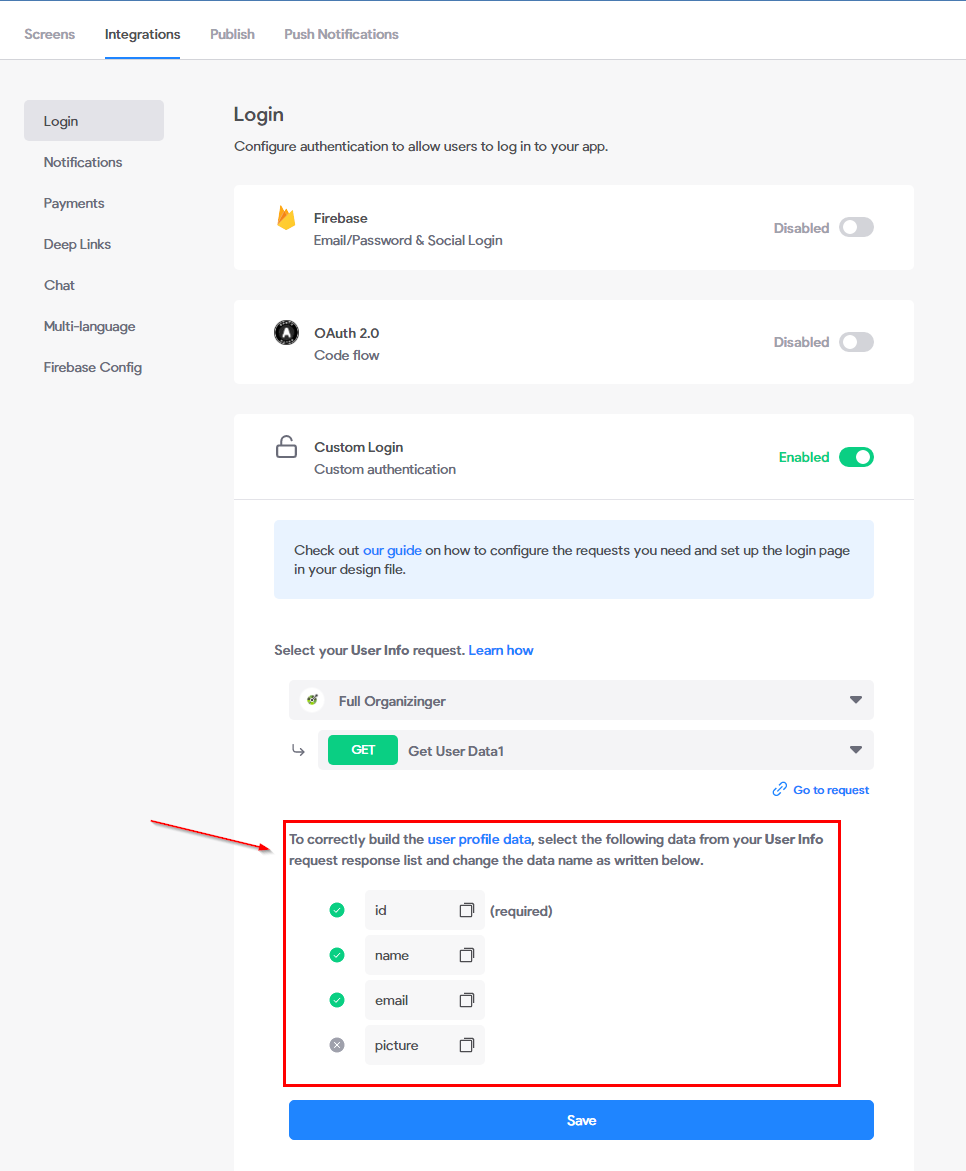Open the Get User Data1 request dropdown

point(595,750)
